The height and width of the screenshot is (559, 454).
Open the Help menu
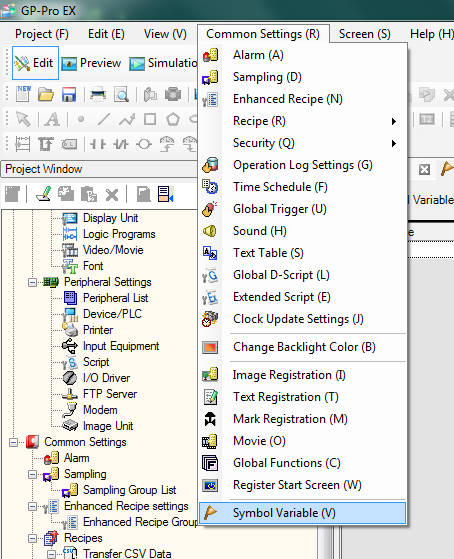coord(431,34)
